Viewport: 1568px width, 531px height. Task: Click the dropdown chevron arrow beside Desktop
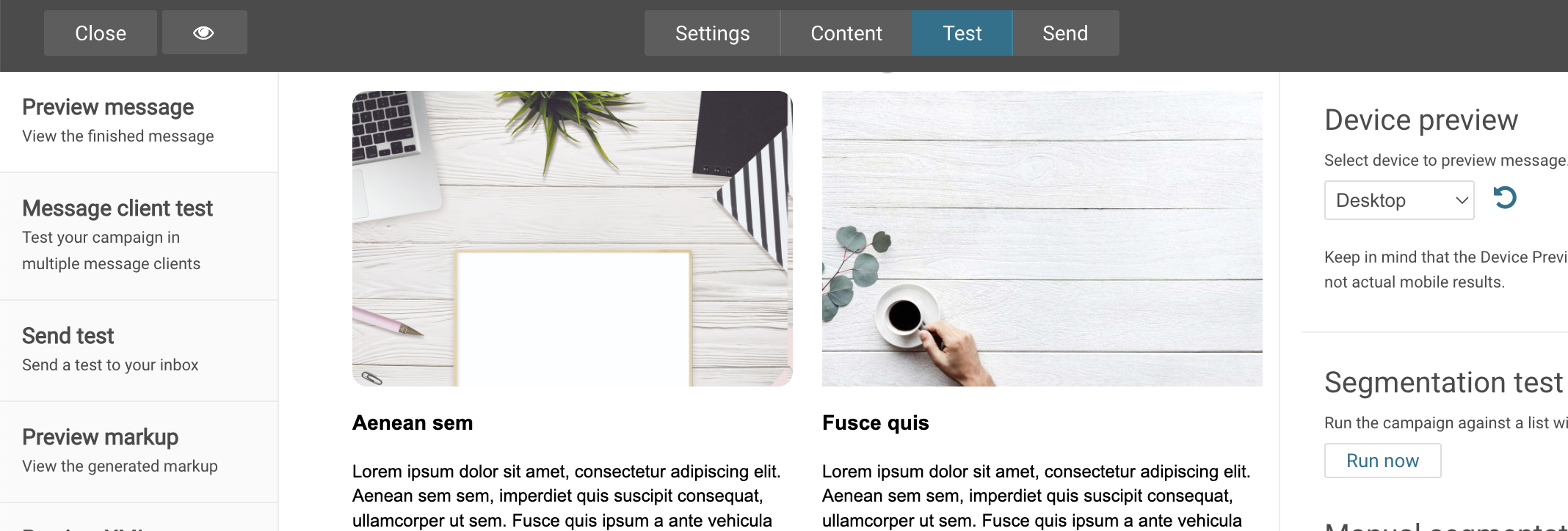[x=1462, y=200]
